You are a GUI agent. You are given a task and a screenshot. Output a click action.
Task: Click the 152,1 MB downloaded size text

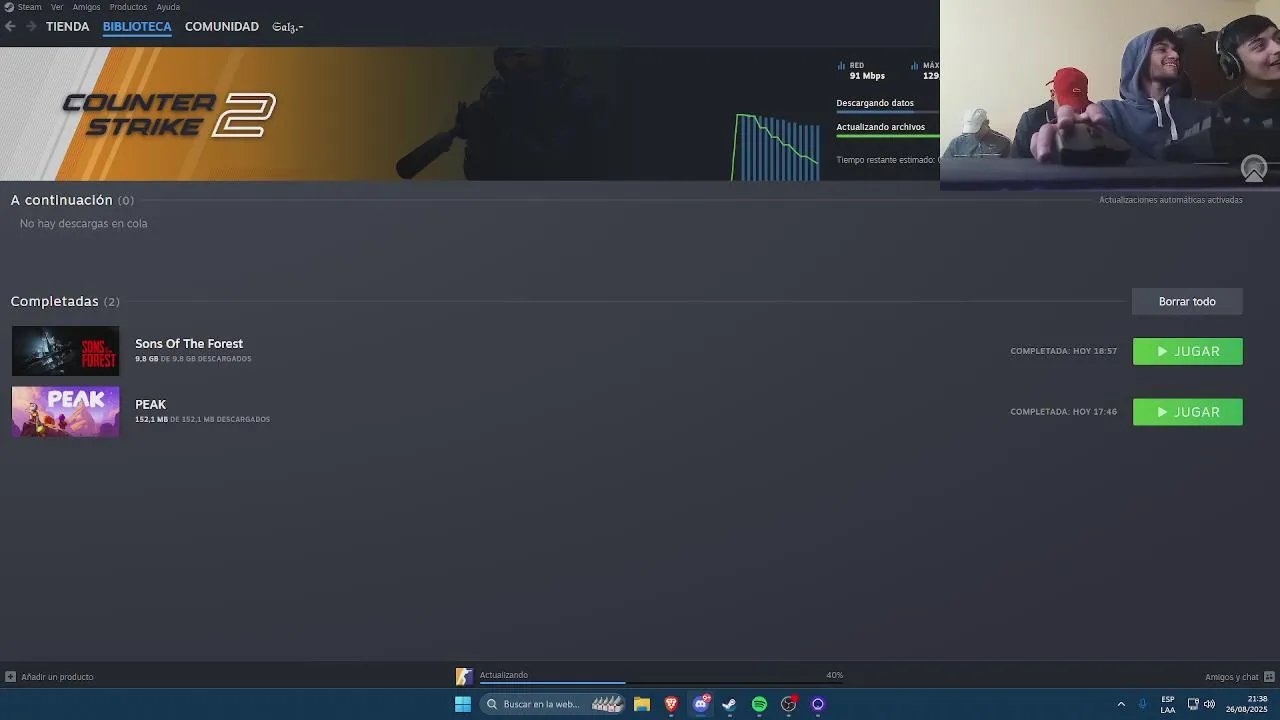(x=202, y=420)
